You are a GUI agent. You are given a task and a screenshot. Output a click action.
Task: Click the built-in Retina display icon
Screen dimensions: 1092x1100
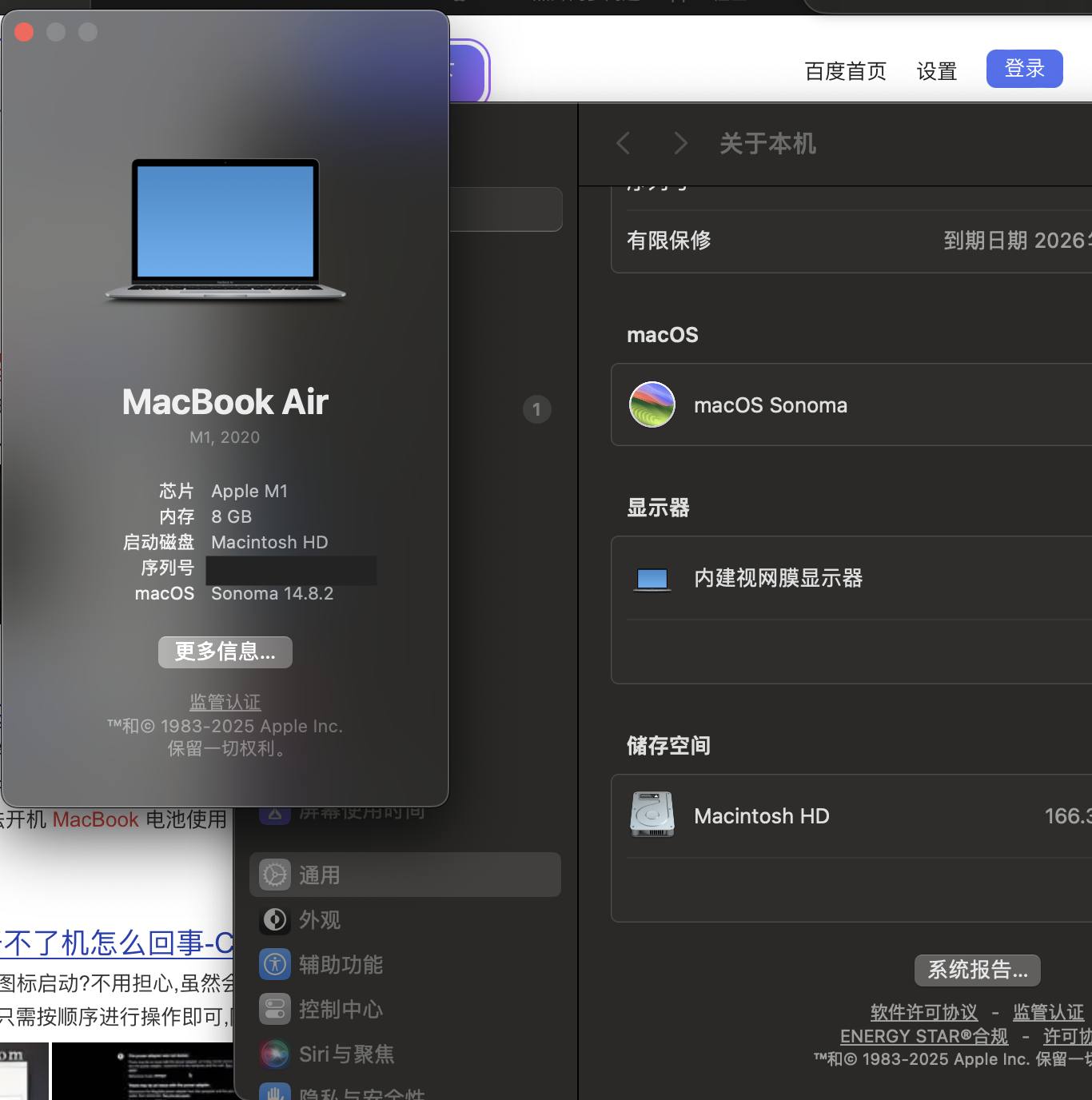[652, 579]
